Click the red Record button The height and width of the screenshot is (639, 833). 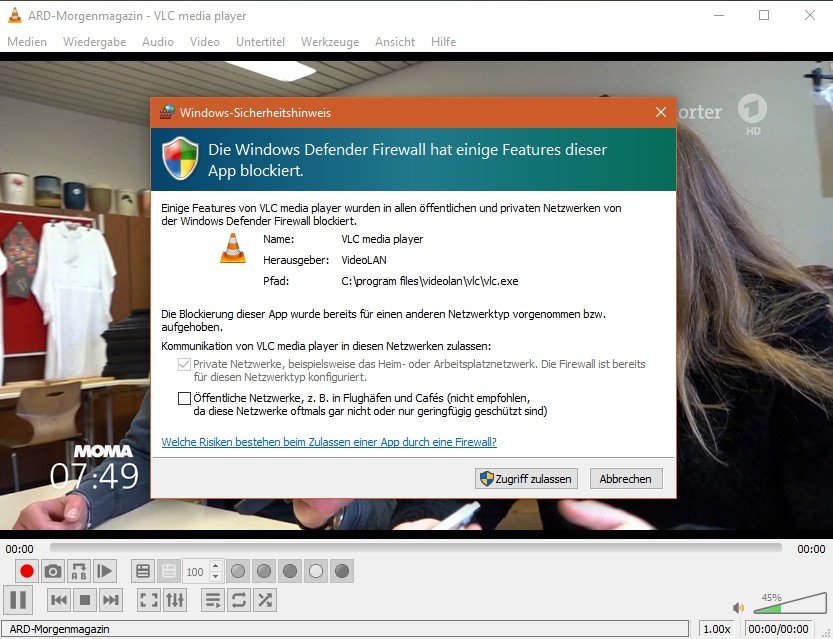coord(27,572)
